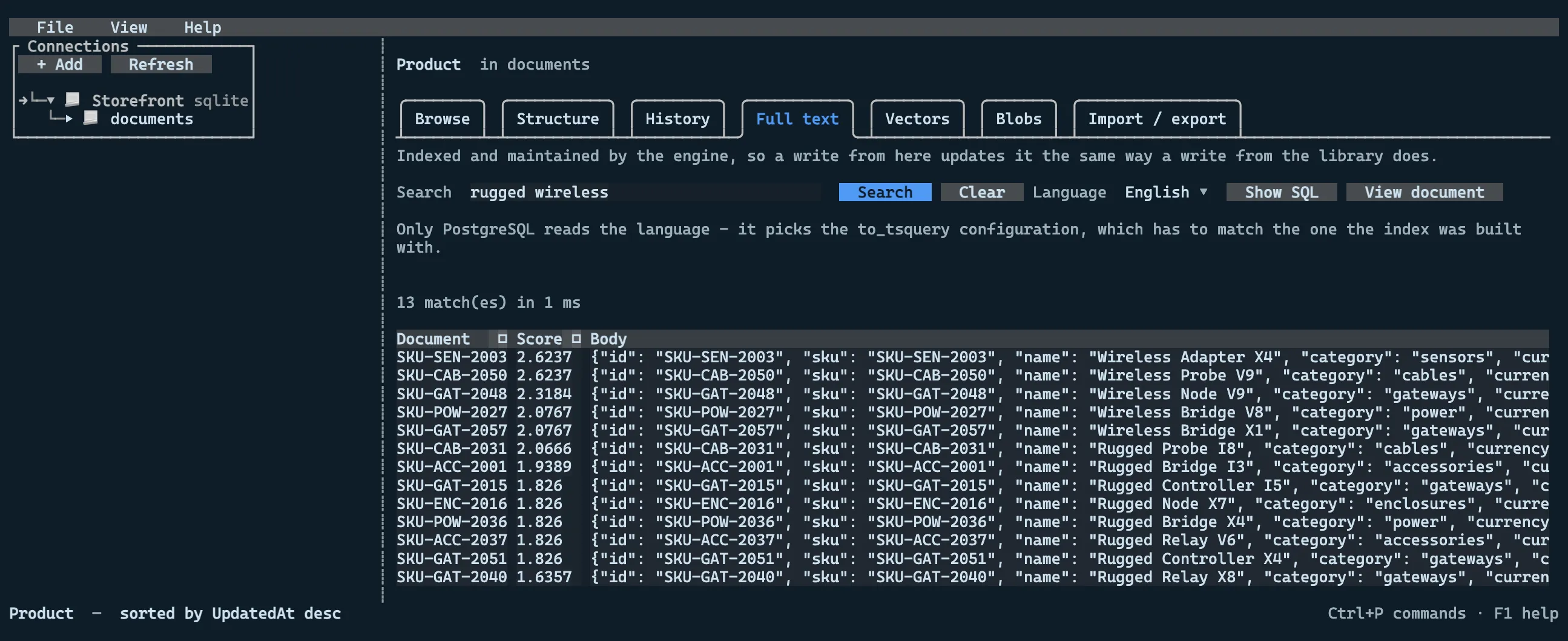Open the Vectors tab
This screenshot has height=641, width=1568.
(917, 119)
